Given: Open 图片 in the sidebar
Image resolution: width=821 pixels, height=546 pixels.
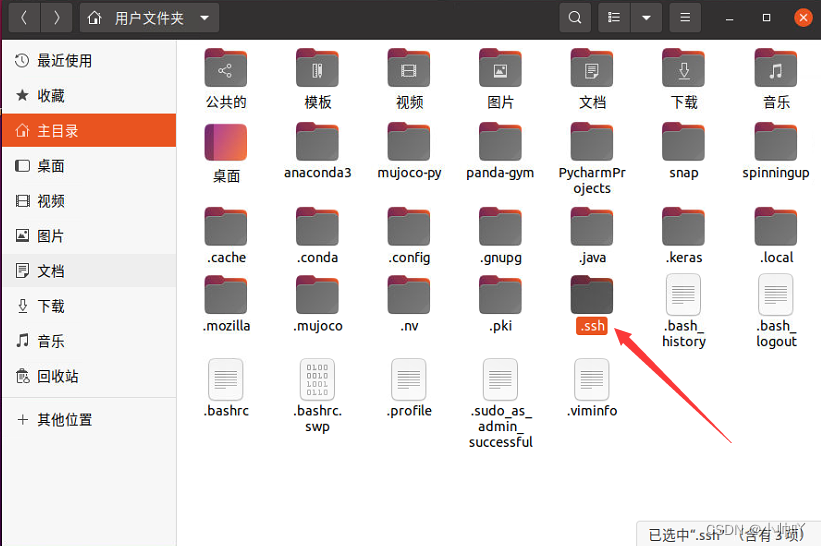Looking at the screenshot, I should pos(89,236).
